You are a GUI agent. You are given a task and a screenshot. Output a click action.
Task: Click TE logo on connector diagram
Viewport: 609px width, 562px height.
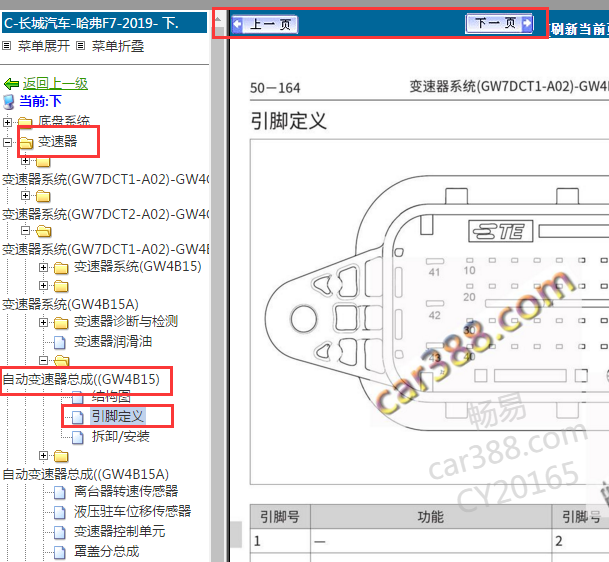click(500, 231)
